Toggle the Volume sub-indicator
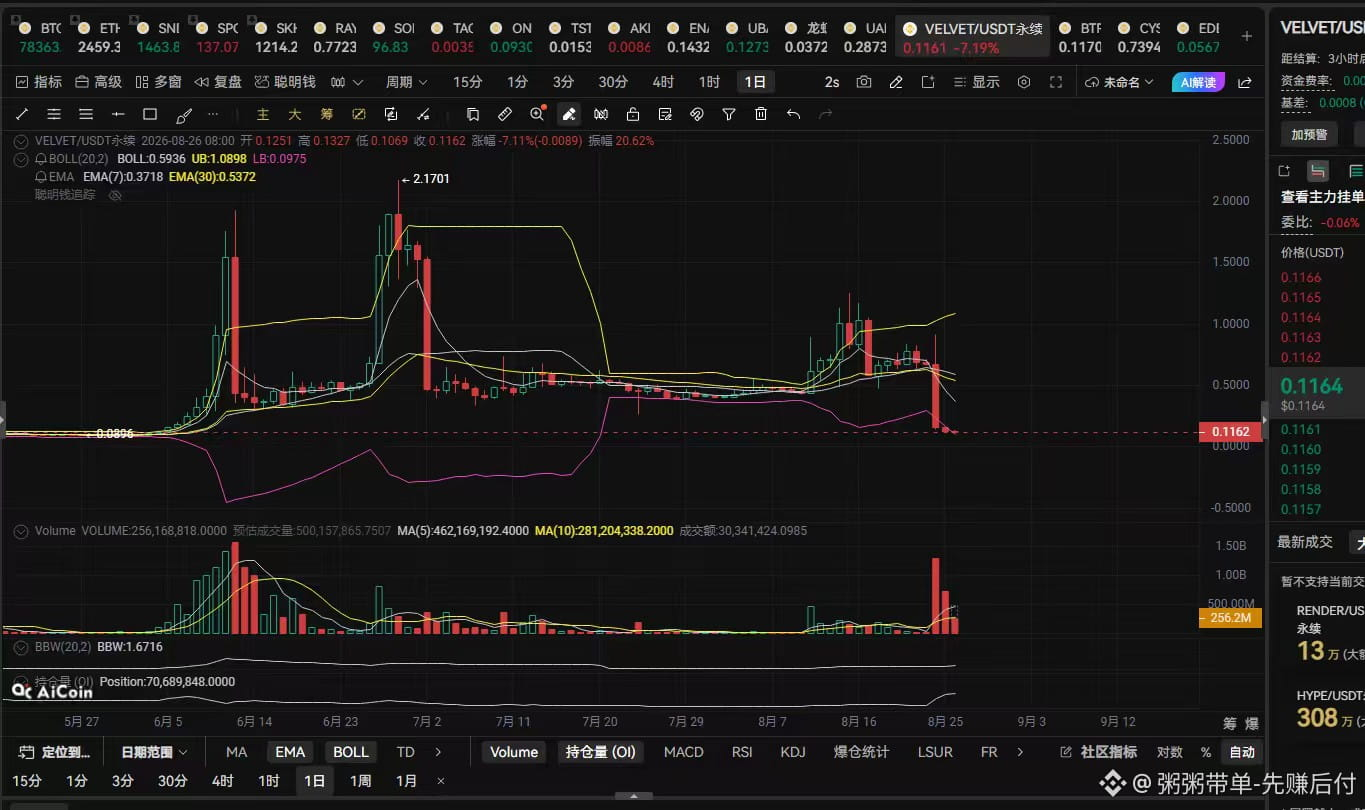This screenshot has width=1365, height=810. (x=514, y=752)
